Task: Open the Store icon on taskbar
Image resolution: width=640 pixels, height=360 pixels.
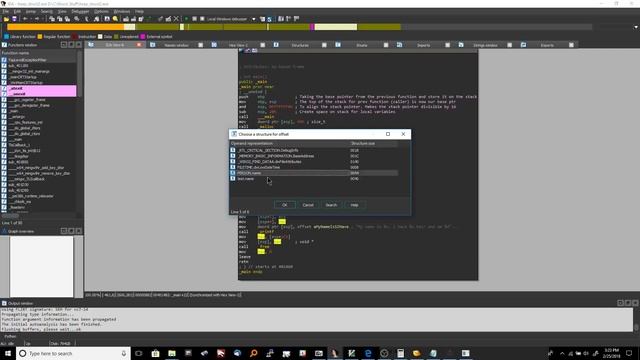Action: pyautogui.click(x=156, y=353)
